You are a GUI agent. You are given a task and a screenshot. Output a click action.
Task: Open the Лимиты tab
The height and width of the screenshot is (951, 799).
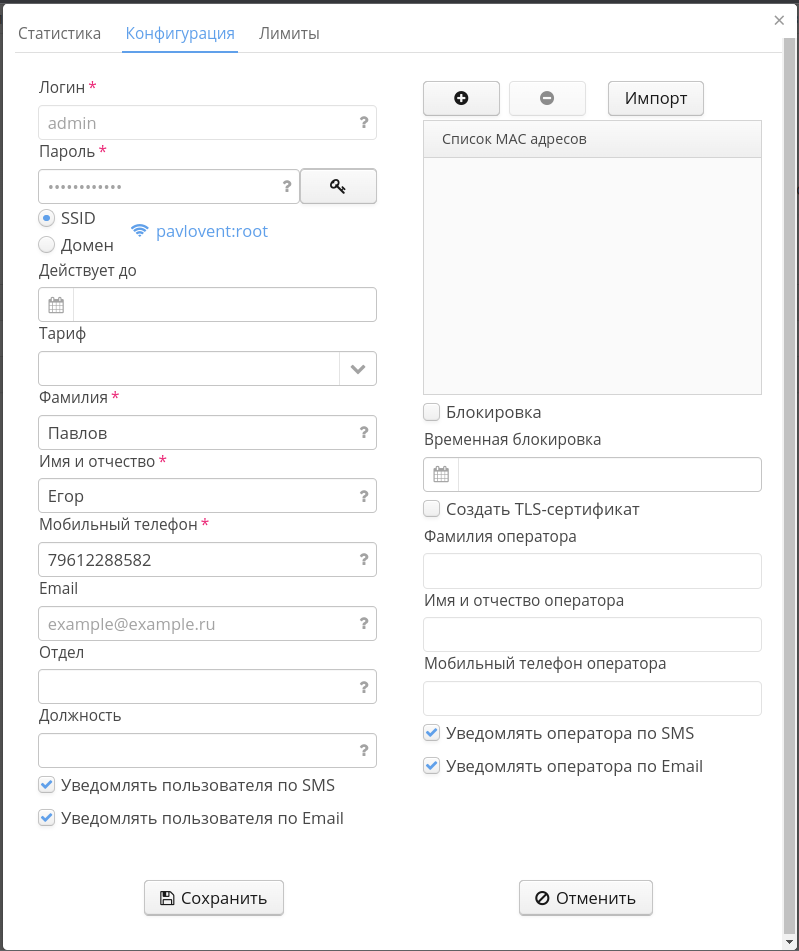289,34
